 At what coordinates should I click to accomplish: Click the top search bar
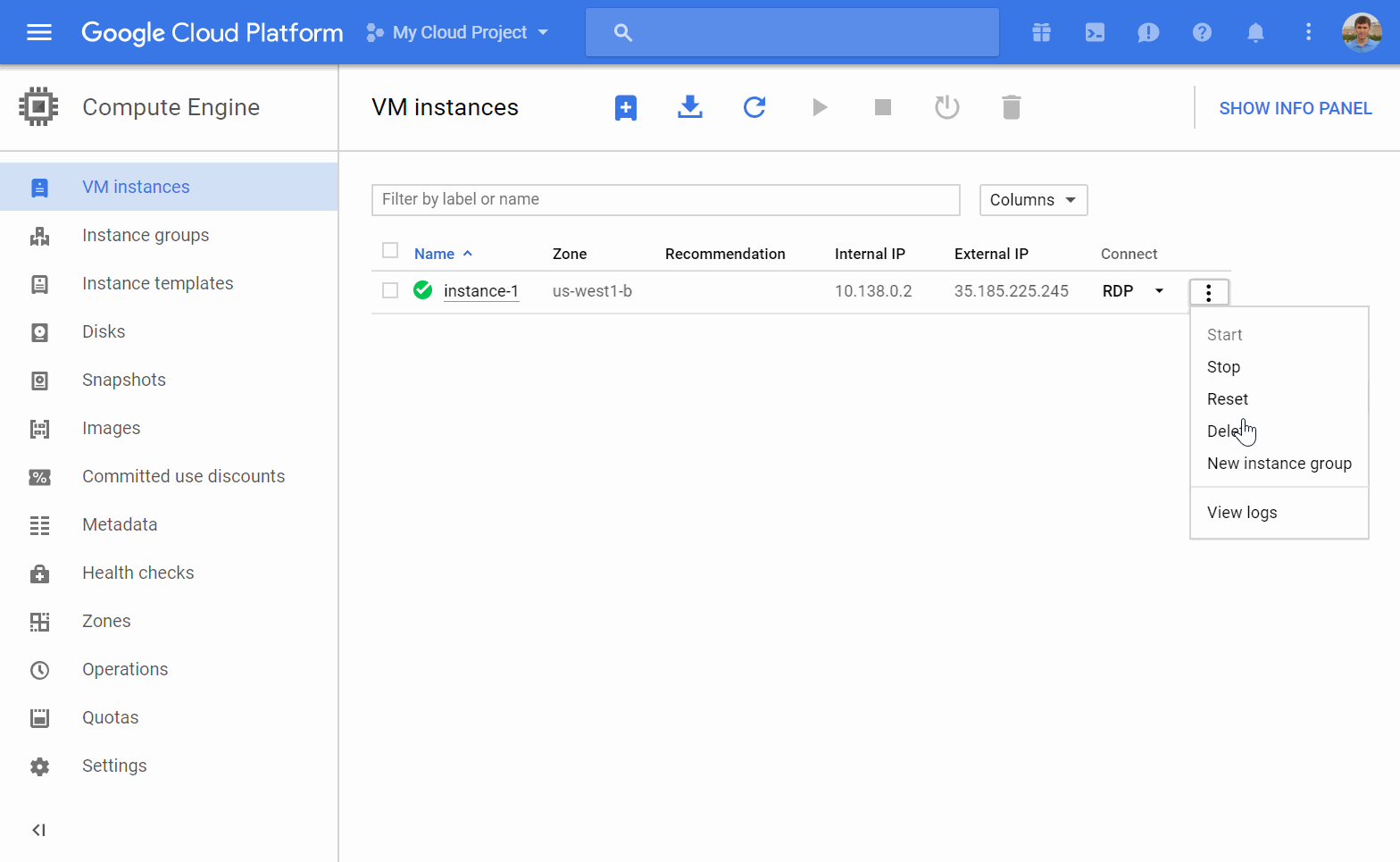tap(792, 33)
